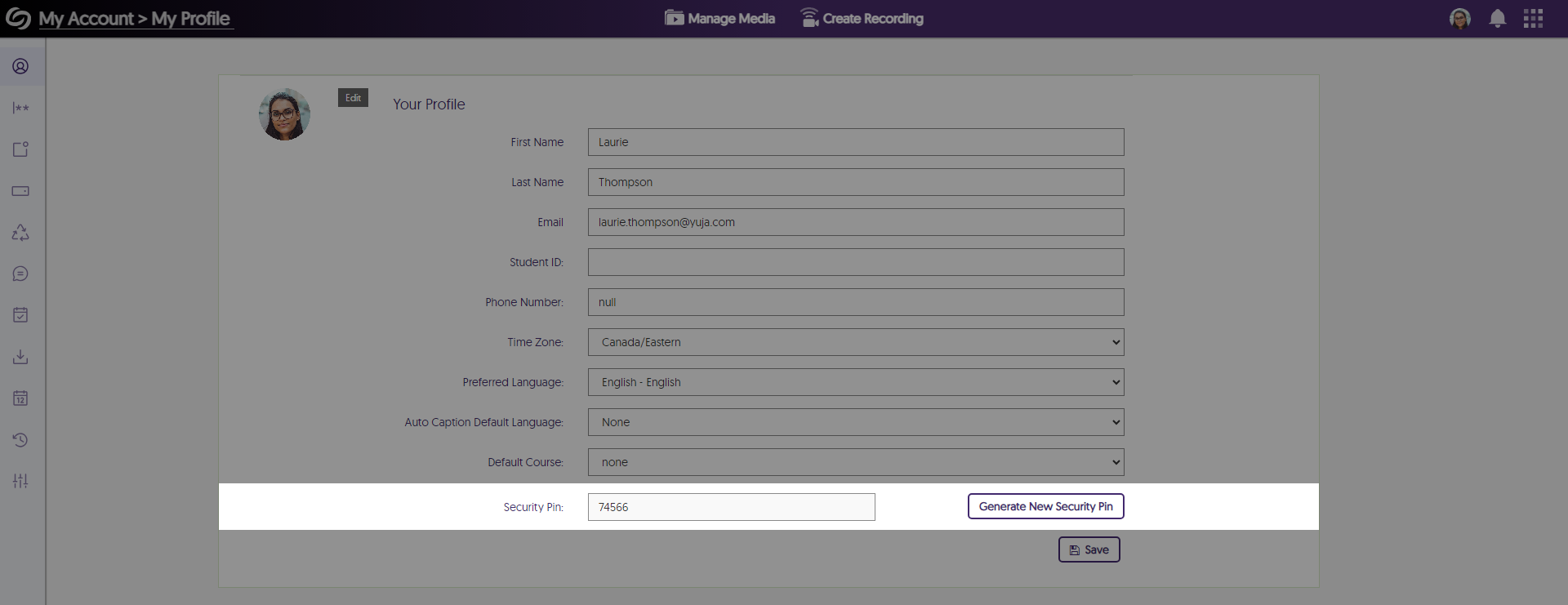Open the chat bubble icon in sidebar

tap(20, 274)
